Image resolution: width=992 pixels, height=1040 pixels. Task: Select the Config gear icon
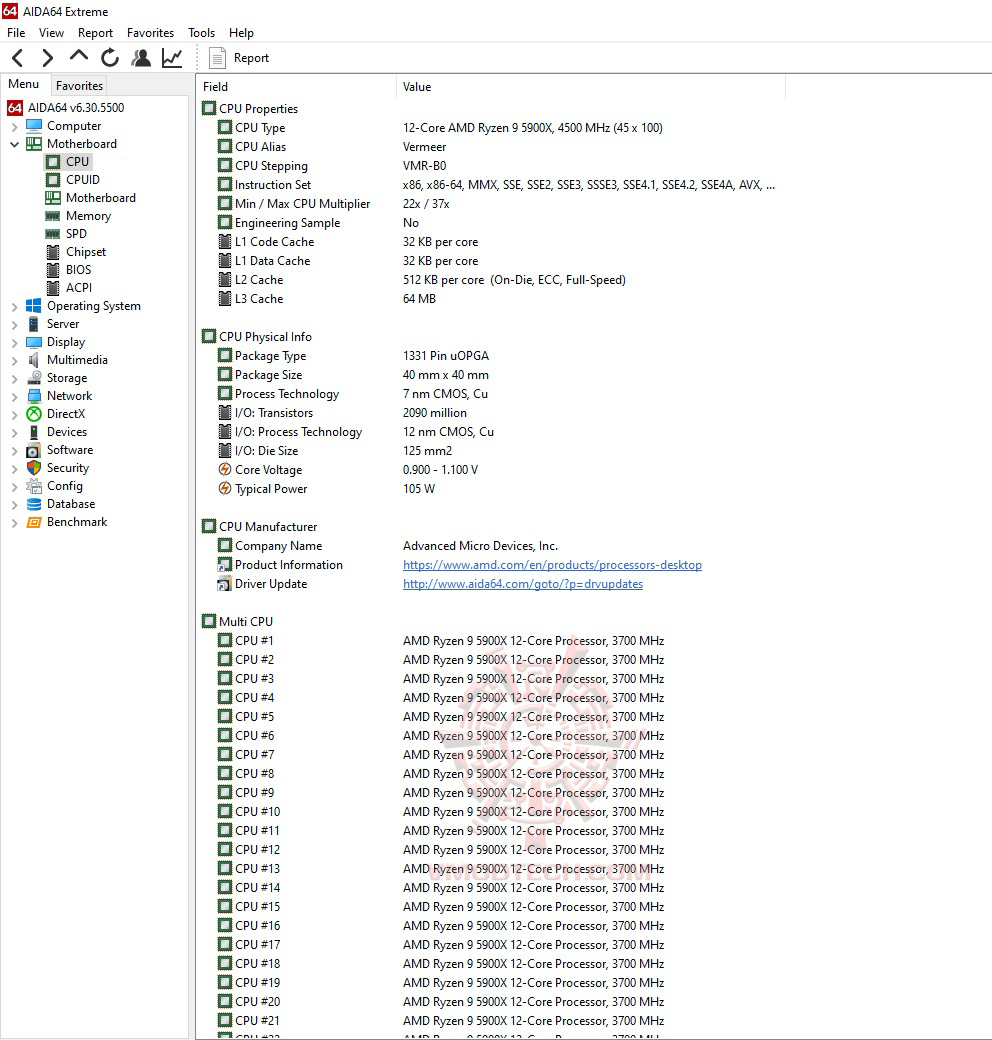(34, 486)
